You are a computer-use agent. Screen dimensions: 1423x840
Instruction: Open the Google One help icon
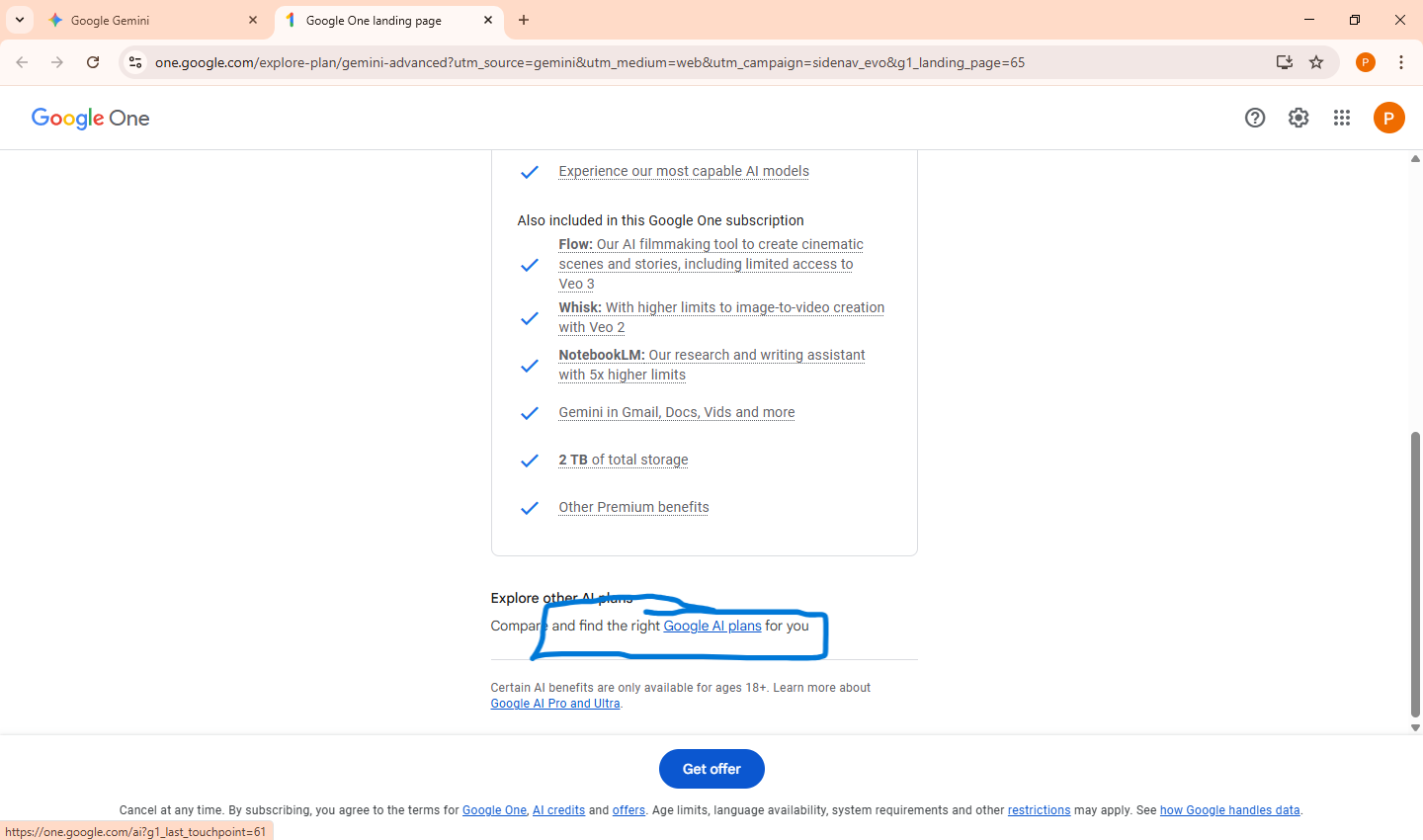(1255, 118)
